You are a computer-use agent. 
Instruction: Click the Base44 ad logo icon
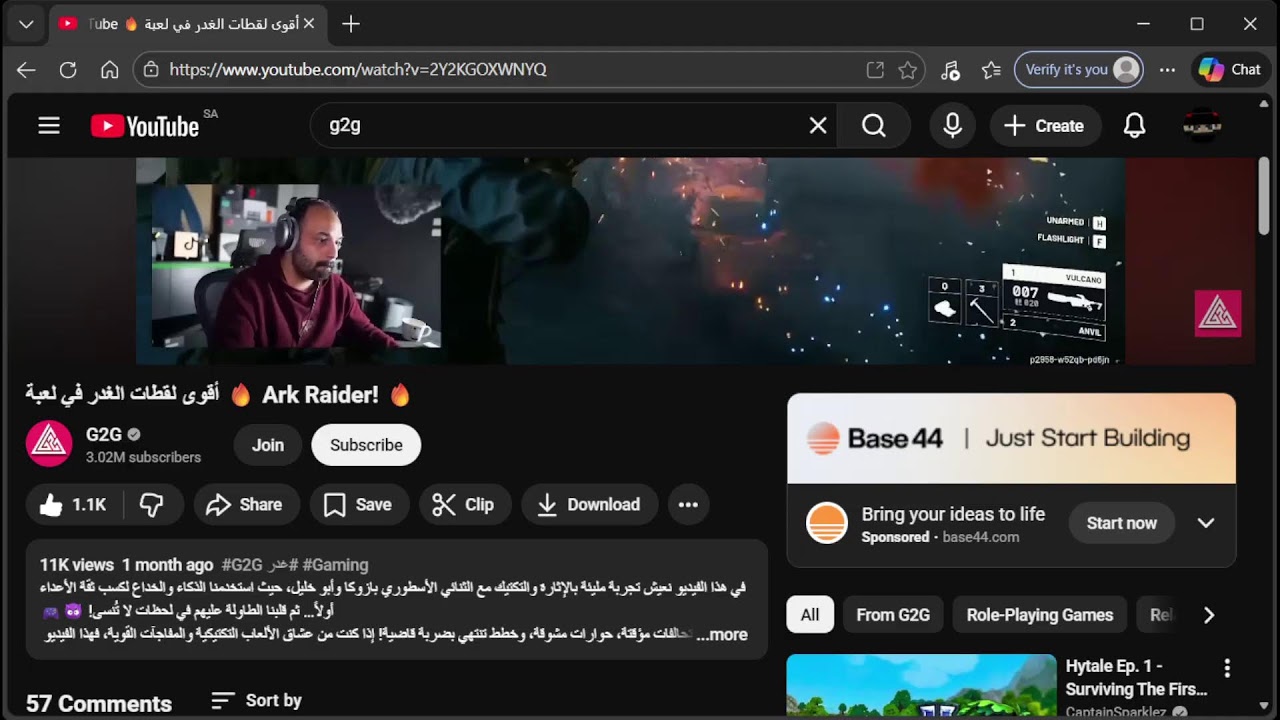[x=827, y=523]
